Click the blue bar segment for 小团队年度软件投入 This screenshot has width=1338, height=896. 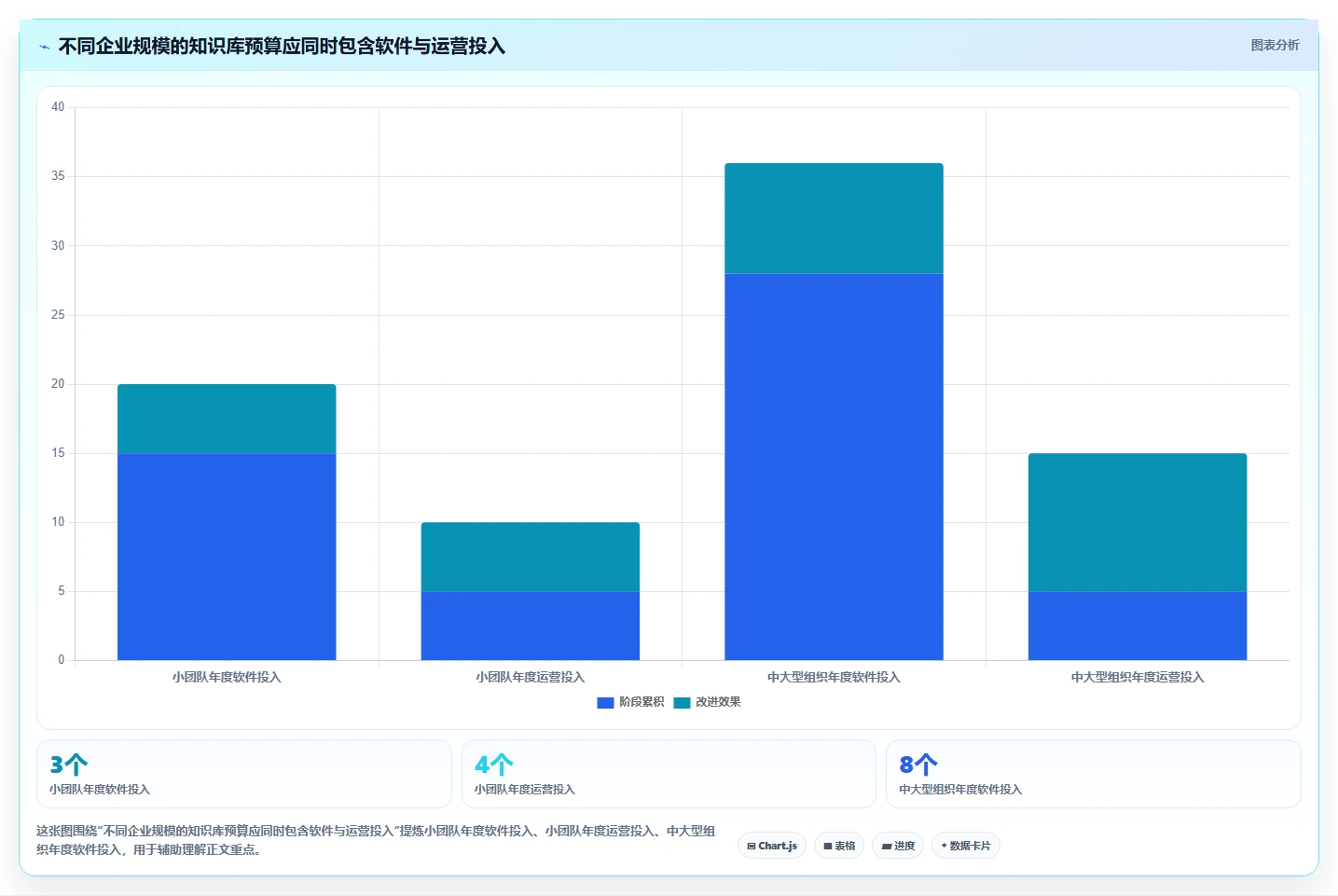coord(227,557)
